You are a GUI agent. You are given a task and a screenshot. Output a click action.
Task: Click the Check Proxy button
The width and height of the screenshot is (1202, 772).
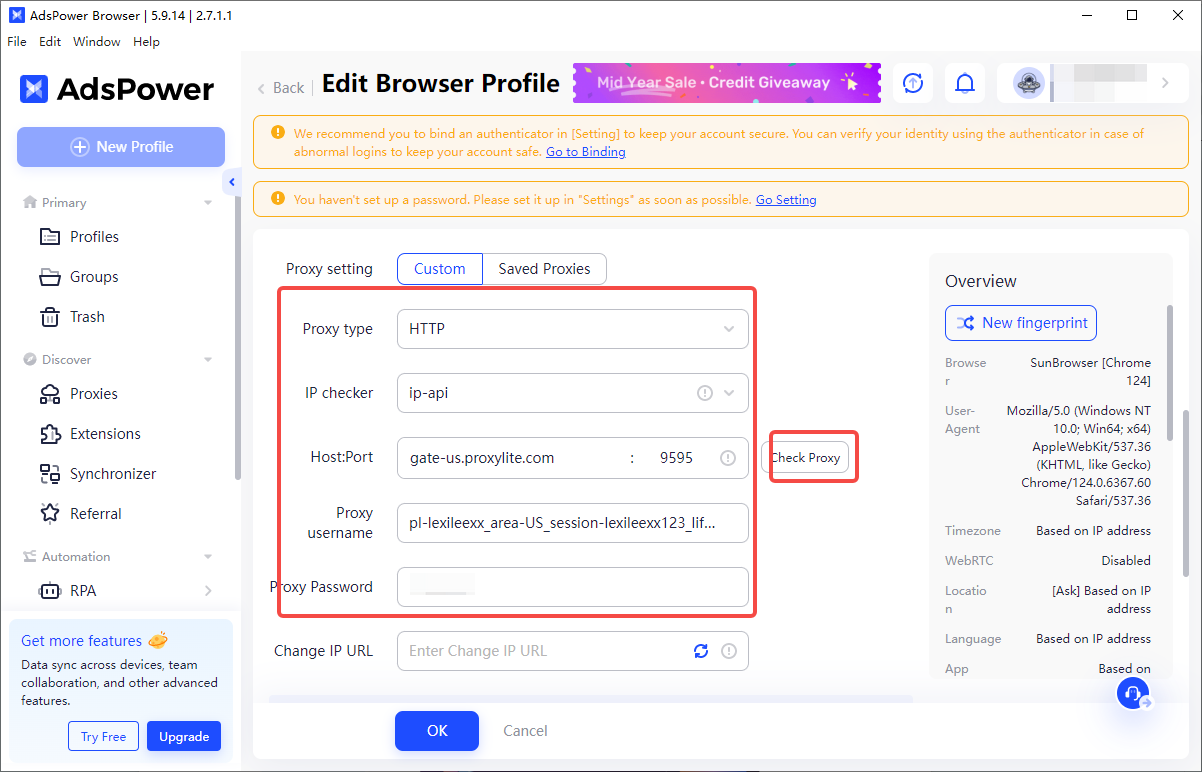(805, 458)
